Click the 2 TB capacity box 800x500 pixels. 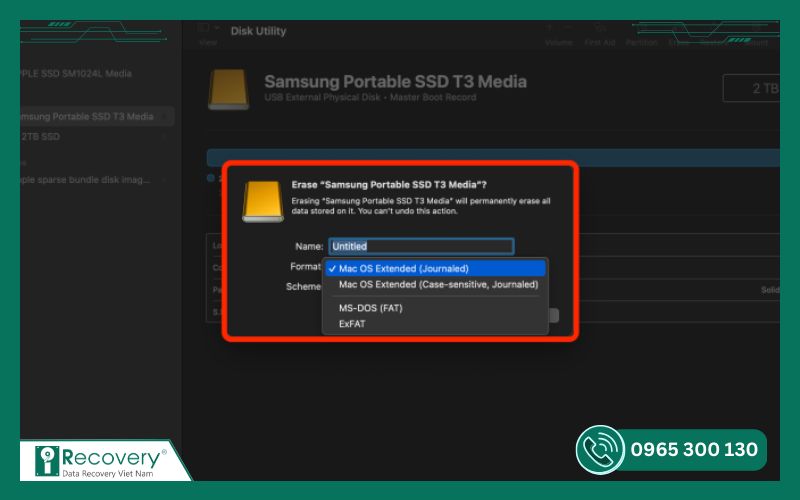752,88
